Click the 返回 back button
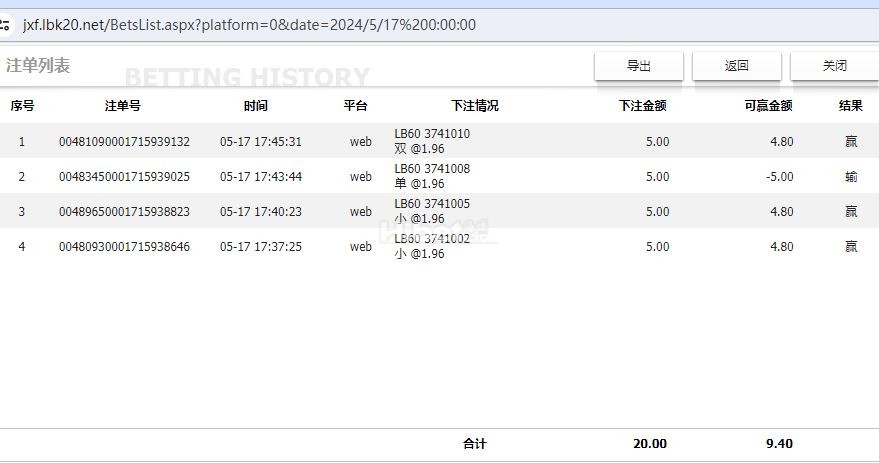Image resolution: width=879 pixels, height=463 pixels. coord(737,66)
